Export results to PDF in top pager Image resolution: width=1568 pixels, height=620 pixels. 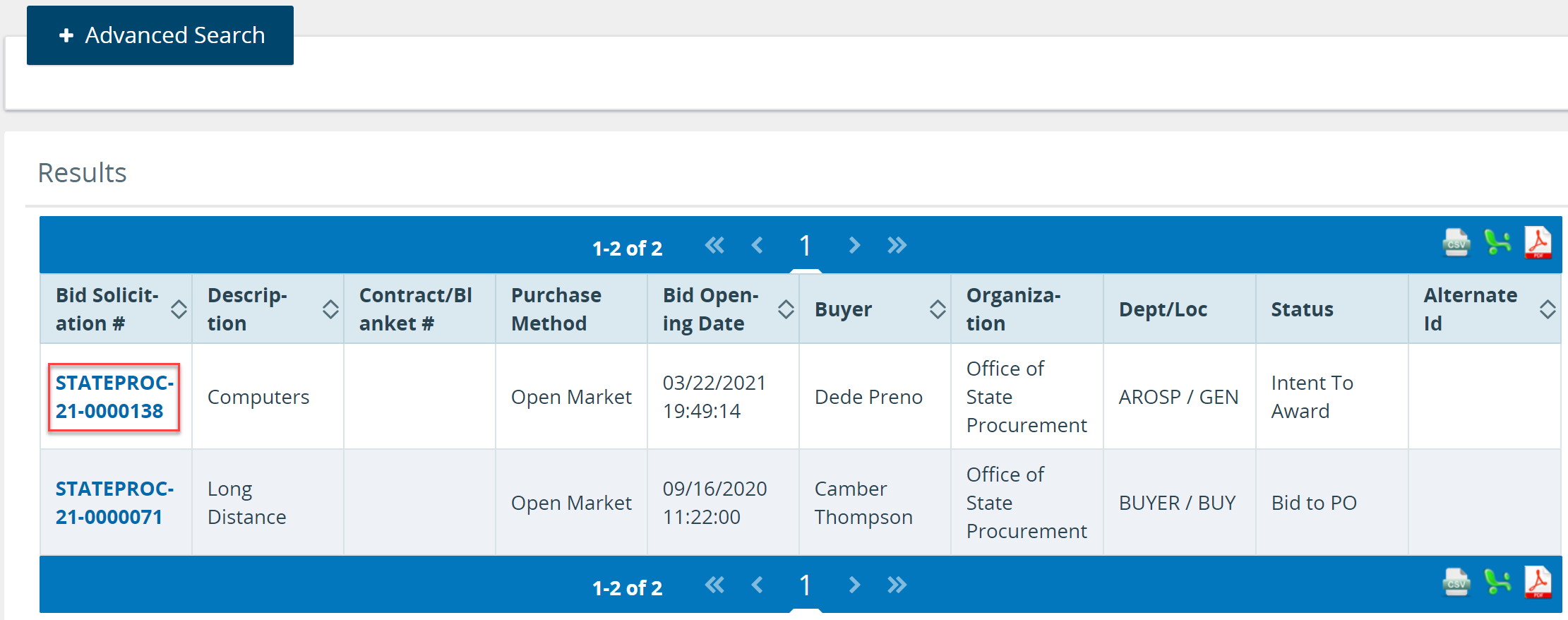click(1538, 243)
